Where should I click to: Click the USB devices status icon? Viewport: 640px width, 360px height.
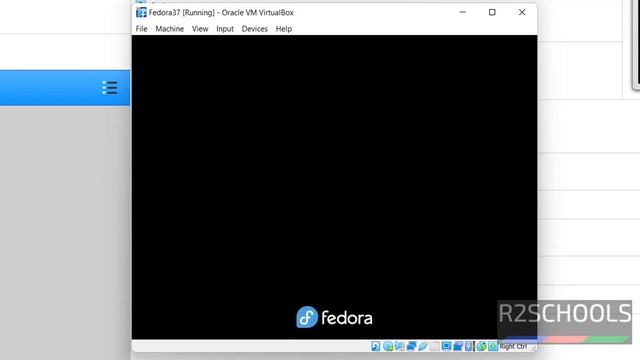point(423,346)
